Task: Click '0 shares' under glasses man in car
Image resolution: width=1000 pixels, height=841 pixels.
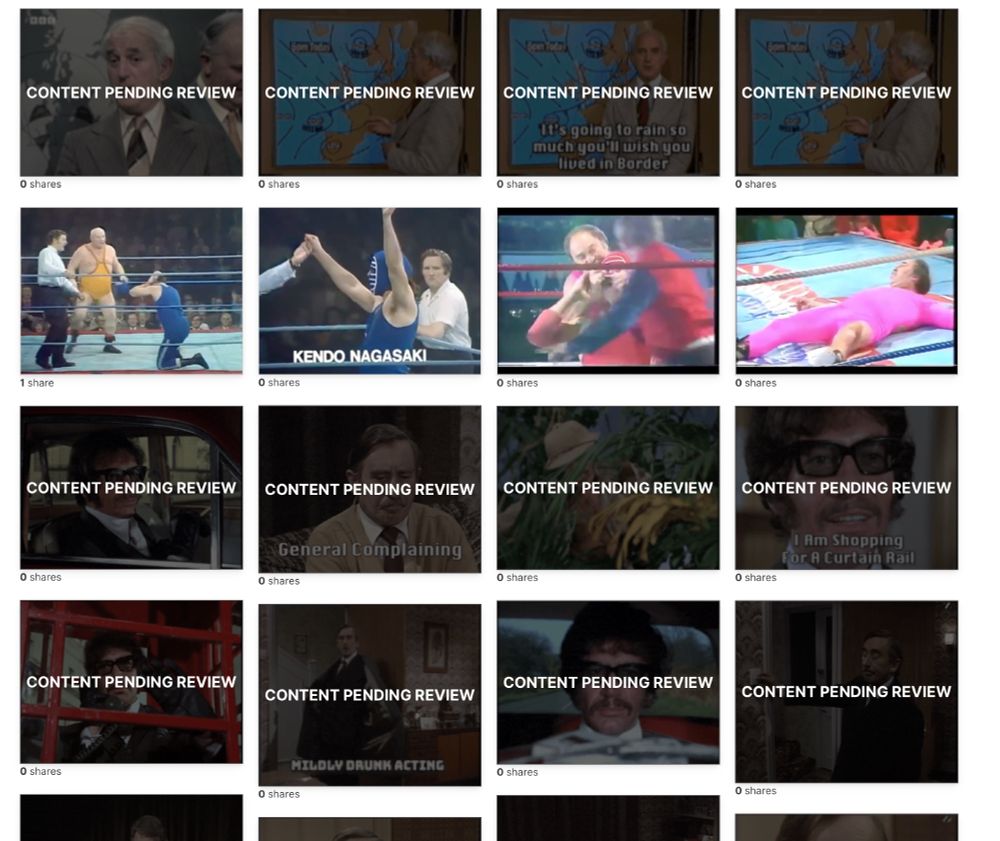Action: tap(41, 577)
